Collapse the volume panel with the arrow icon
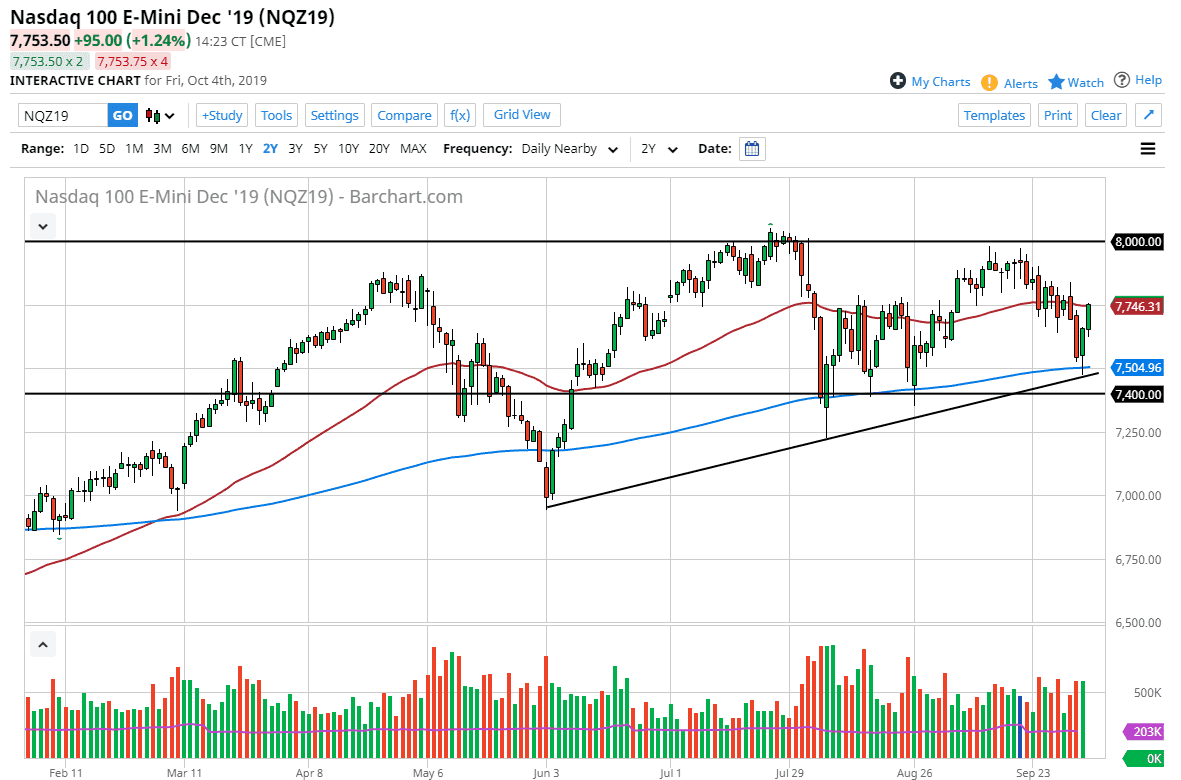 click(43, 644)
